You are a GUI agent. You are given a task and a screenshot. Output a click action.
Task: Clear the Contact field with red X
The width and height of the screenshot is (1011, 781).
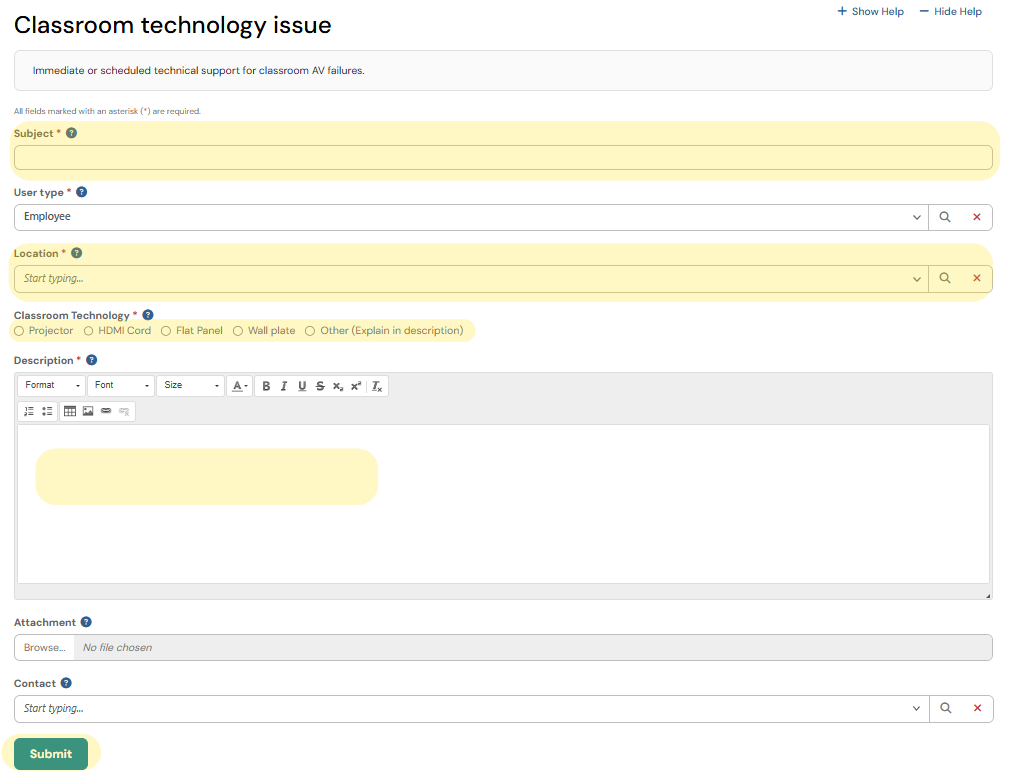click(x=977, y=708)
